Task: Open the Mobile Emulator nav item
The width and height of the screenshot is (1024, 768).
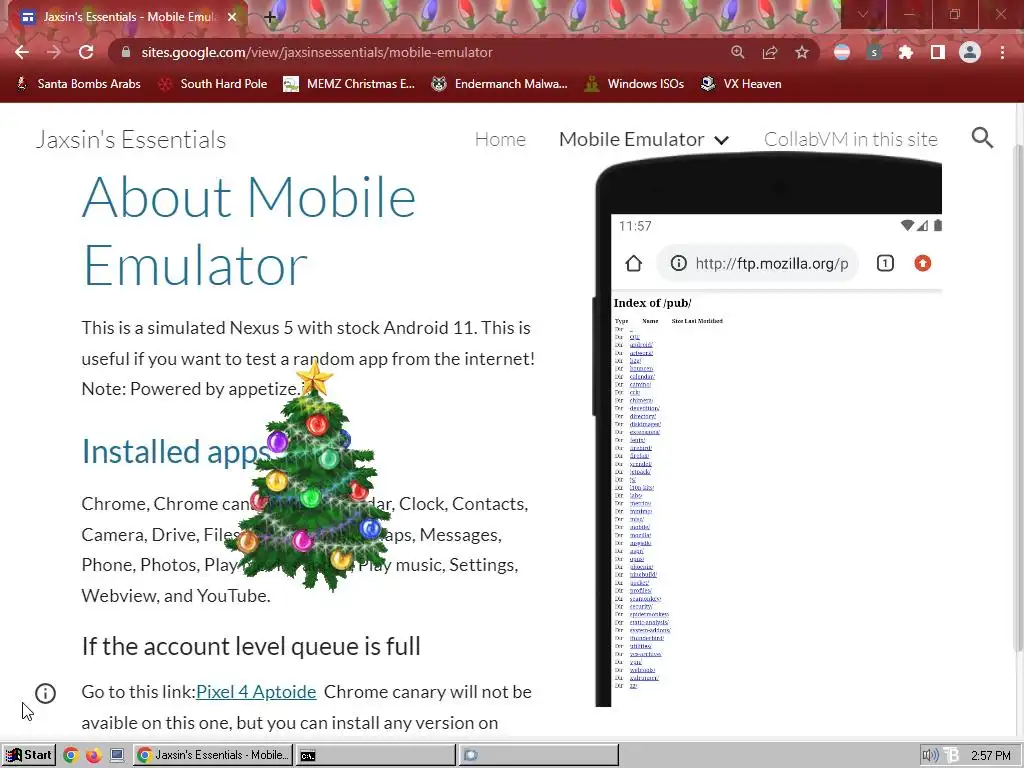Action: tap(632, 139)
